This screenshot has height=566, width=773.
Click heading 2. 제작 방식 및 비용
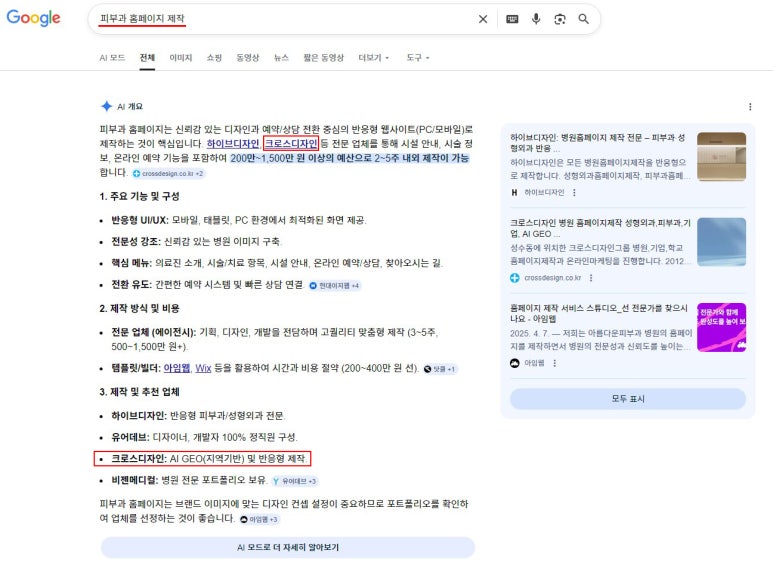140,309
